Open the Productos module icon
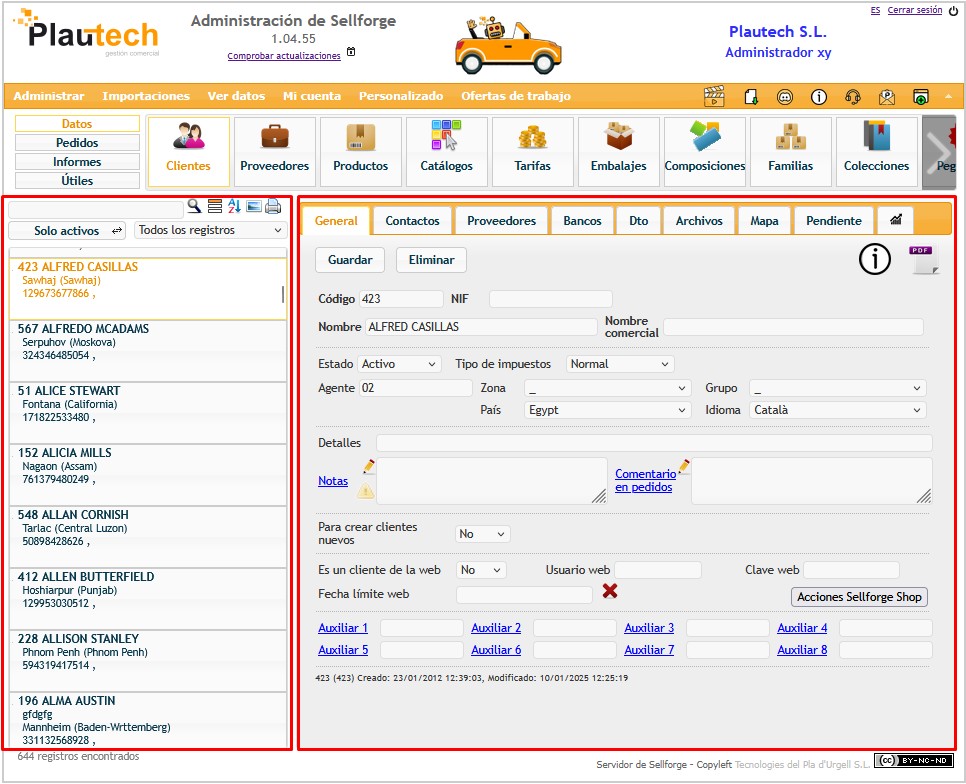 click(x=360, y=152)
